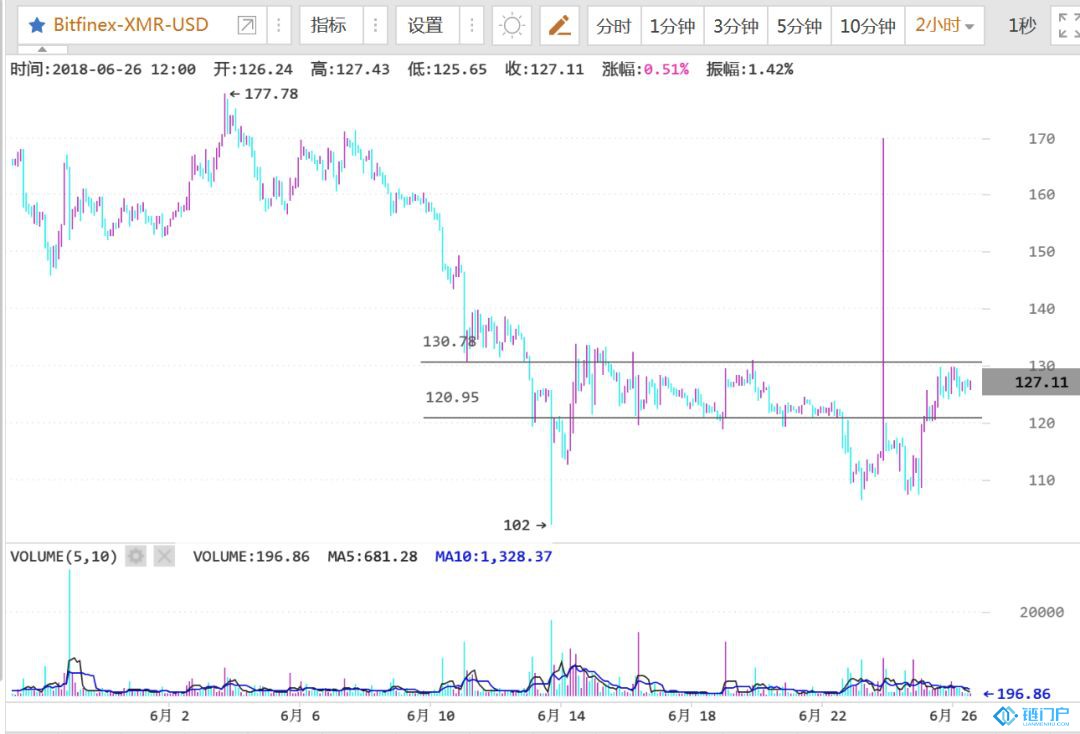Click the 6月 6 date label

point(300,715)
